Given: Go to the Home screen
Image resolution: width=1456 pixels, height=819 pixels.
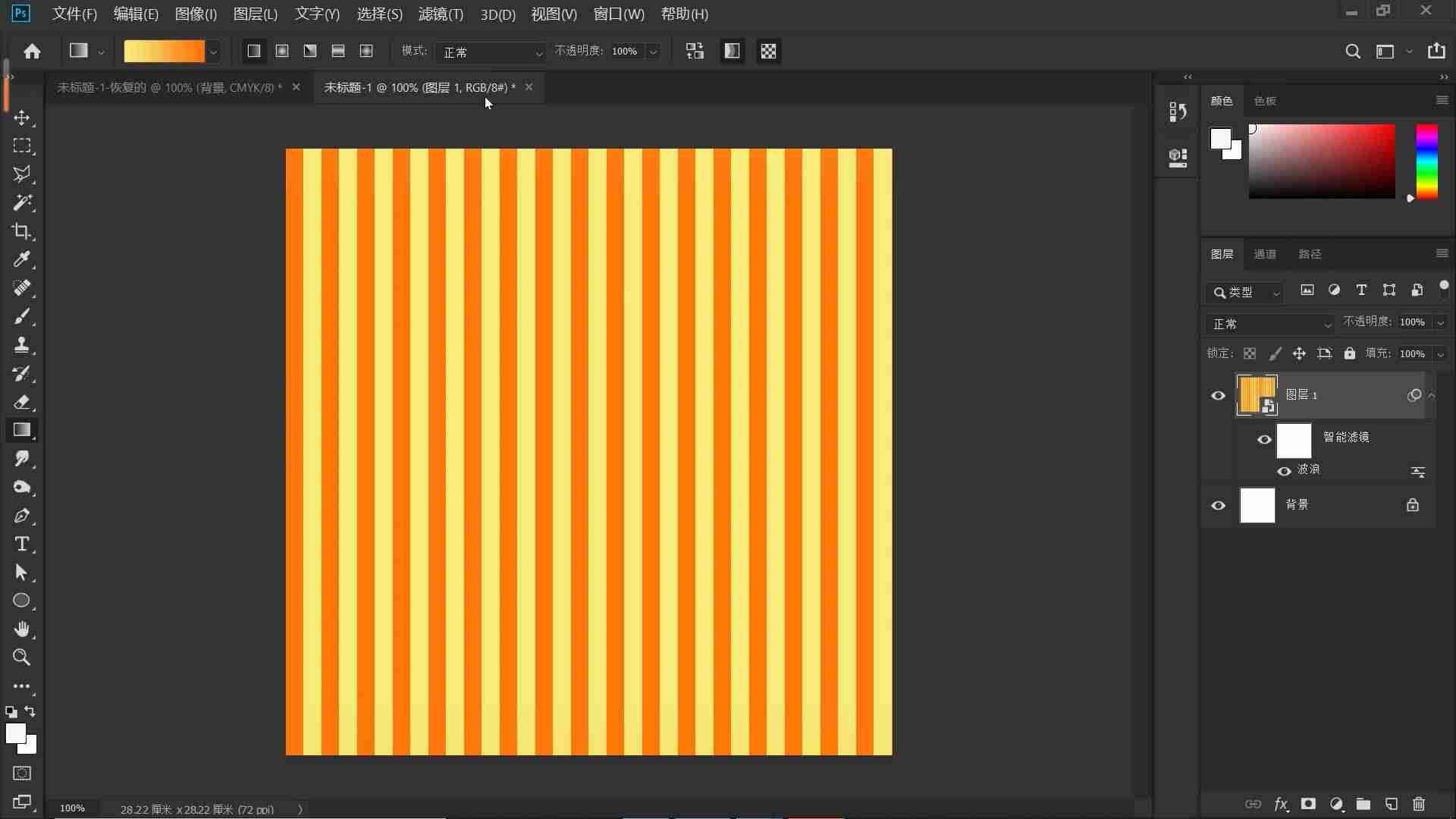Looking at the screenshot, I should point(32,52).
